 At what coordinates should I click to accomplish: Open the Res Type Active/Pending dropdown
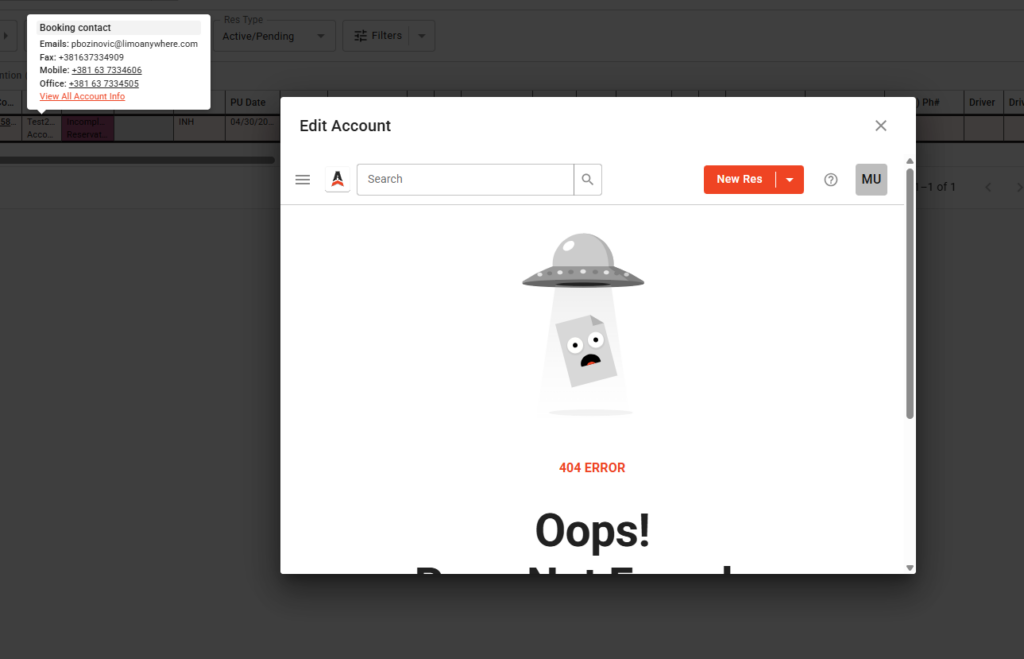pyautogui.click(x=277, y=36)
